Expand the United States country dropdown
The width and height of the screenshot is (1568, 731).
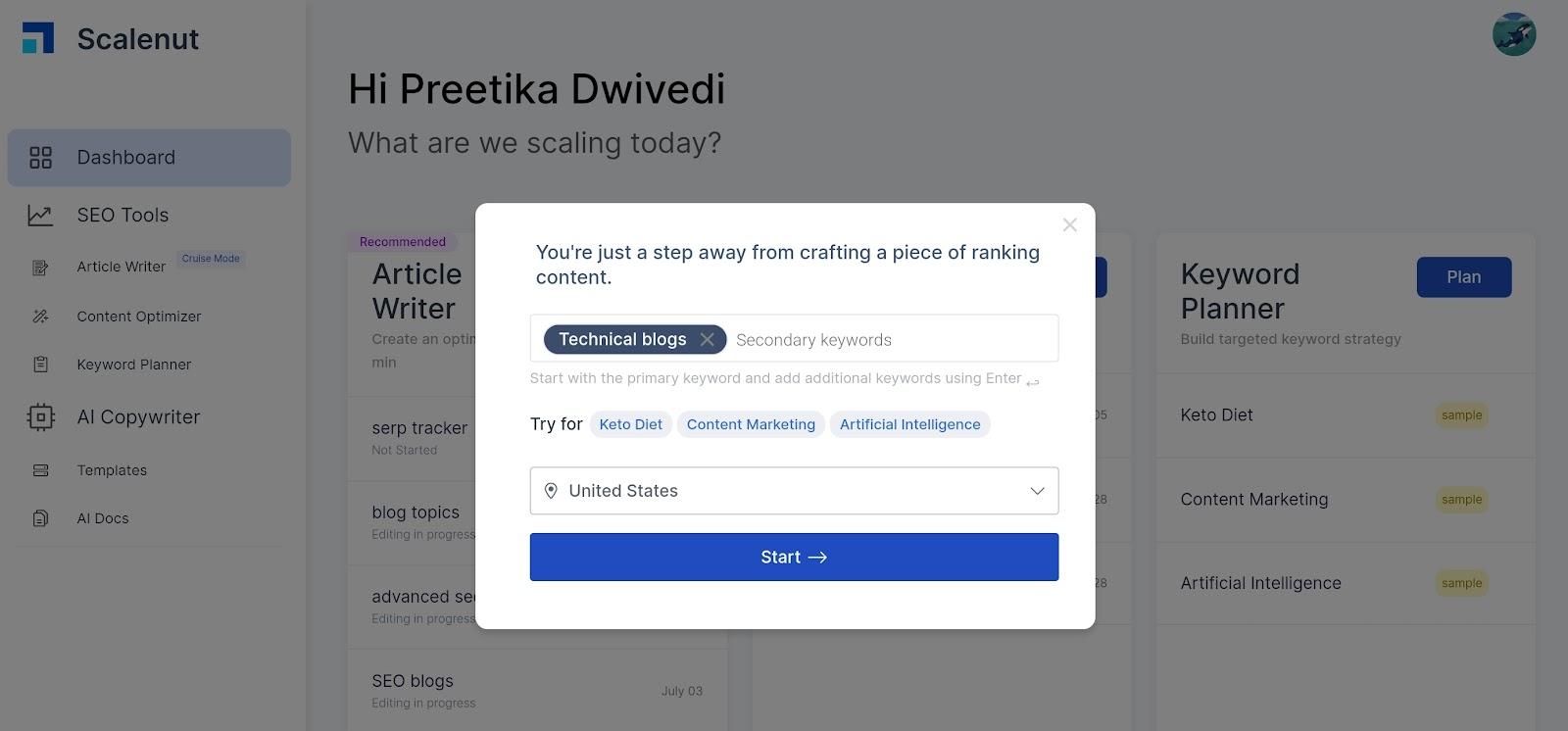coord(794,491)
